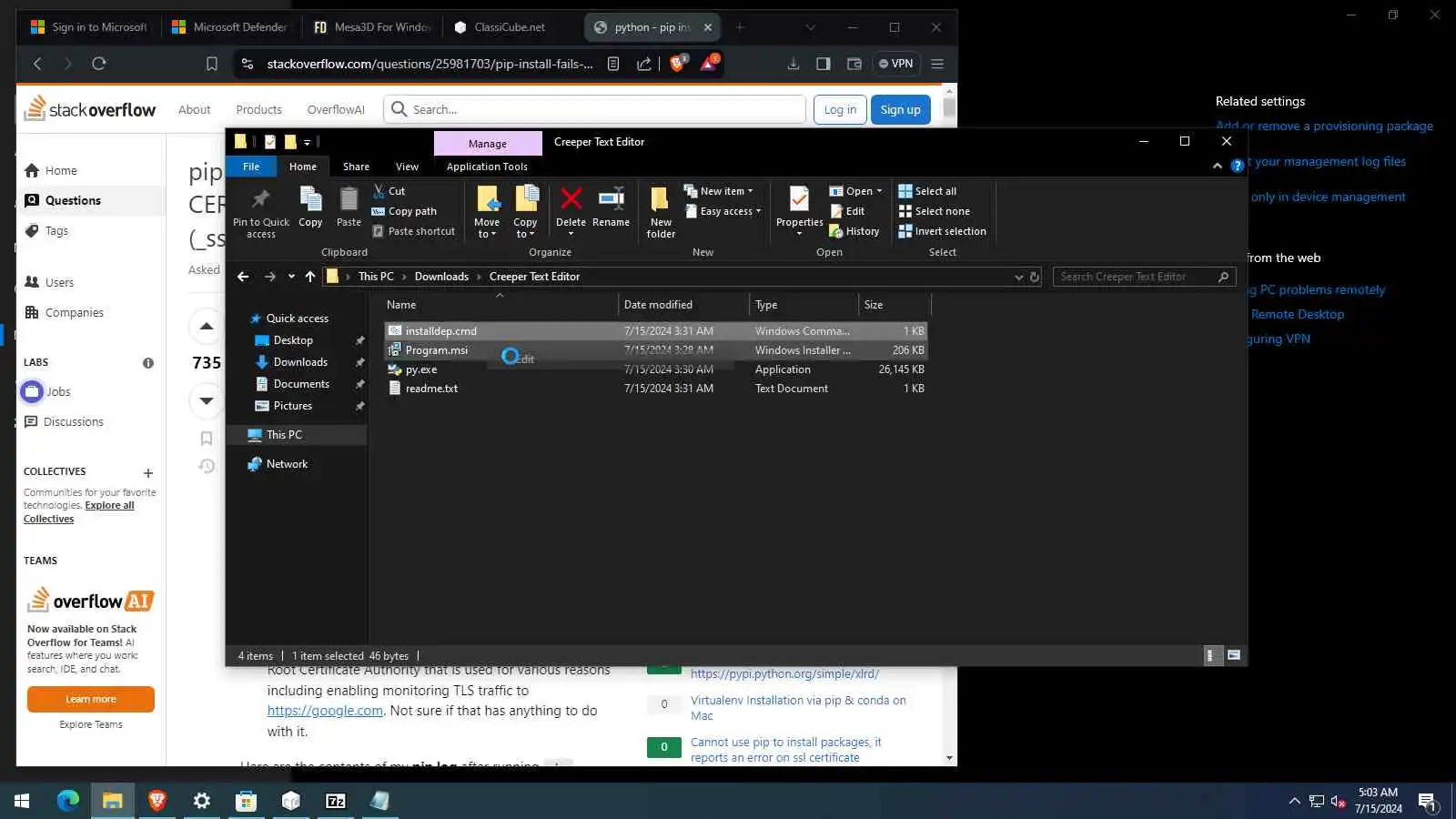This screenshot has height=819, width=1456.
Task: Expand the Easy access dropdown
Action: 723,211
